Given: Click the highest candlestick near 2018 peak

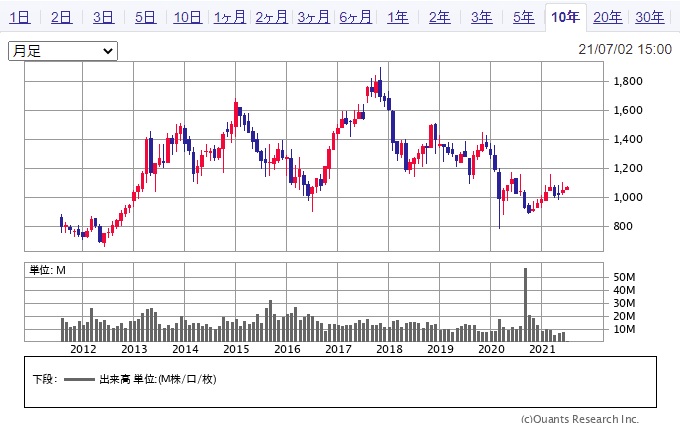Looking at the screenshot, I should click(380, 85).
